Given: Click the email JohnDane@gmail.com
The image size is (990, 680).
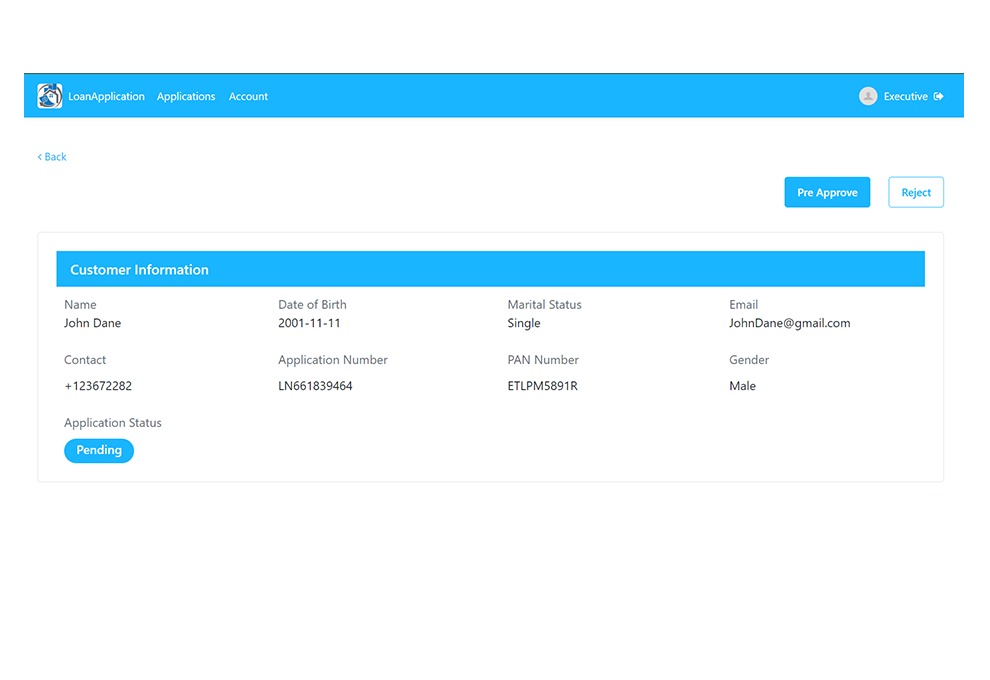Looking at the screenshot, I should point(789,323).
